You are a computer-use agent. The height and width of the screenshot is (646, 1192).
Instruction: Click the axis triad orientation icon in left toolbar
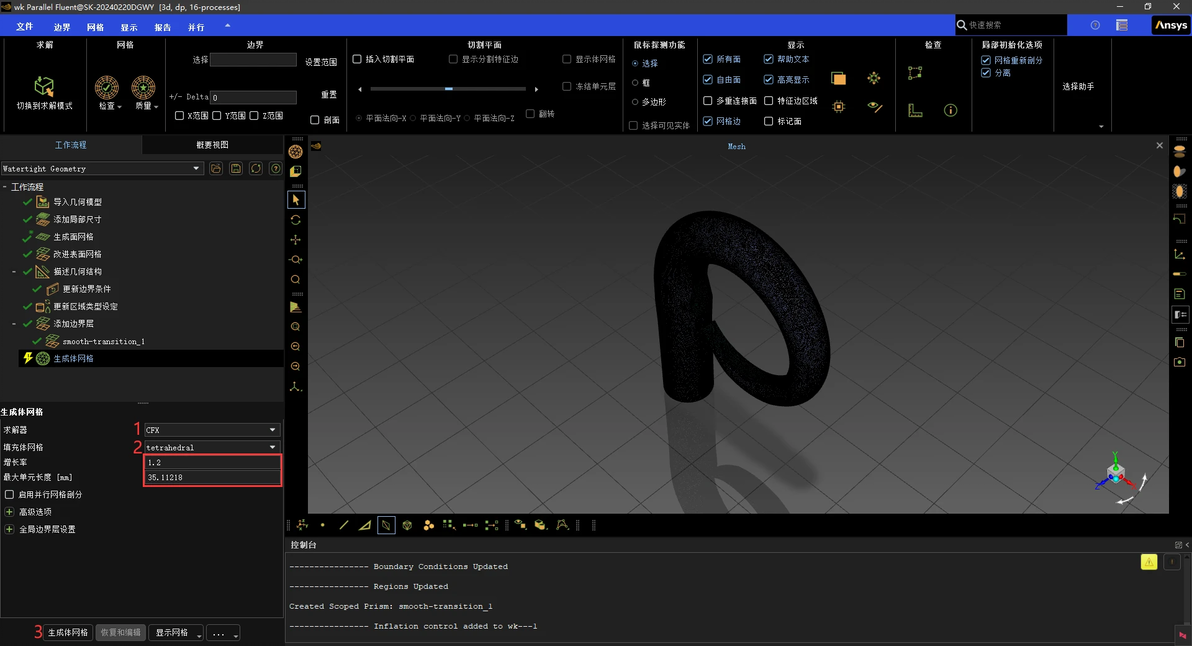click(296, 386)
